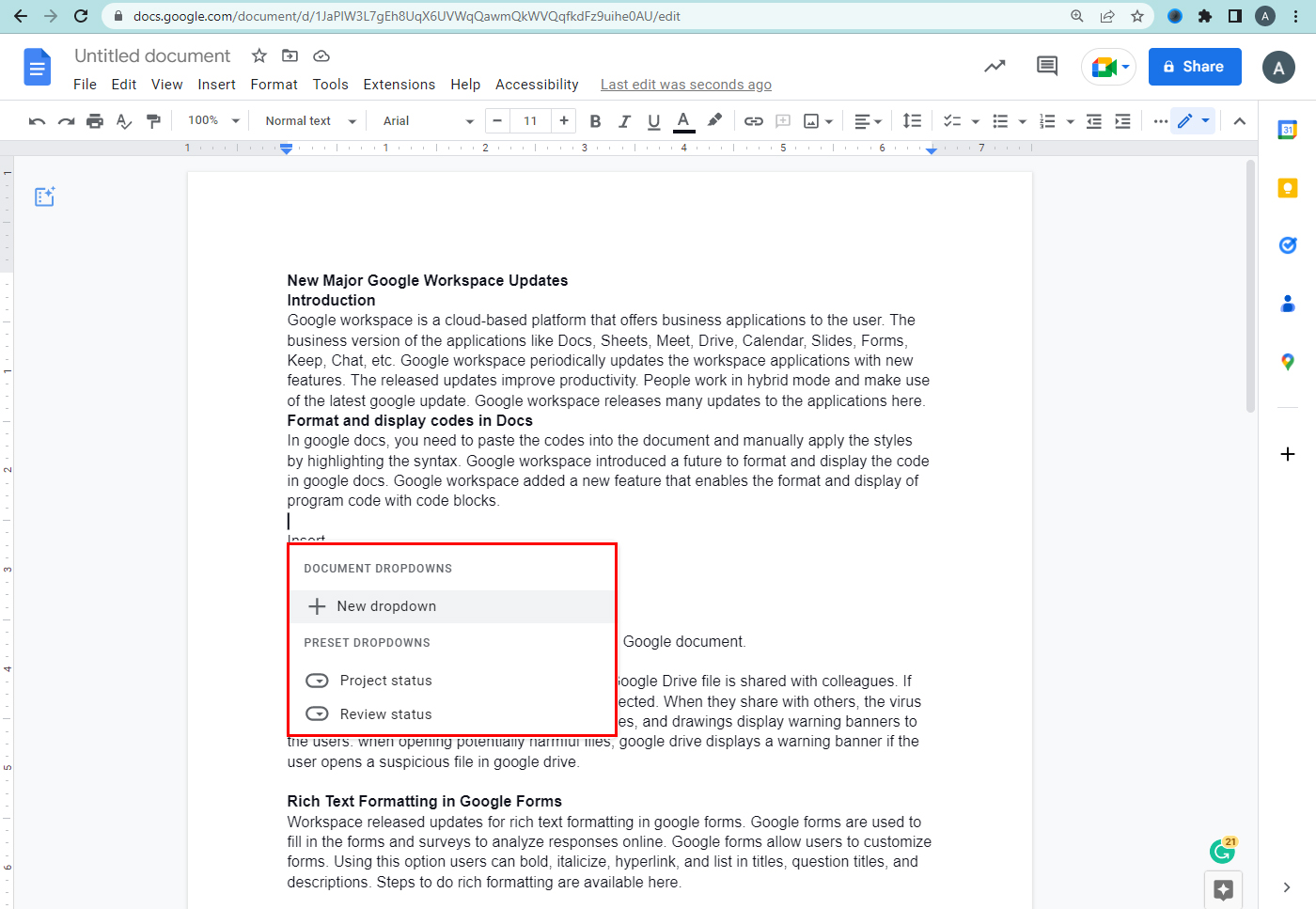Click the font size input field
The image size is (1316, 909).
tap(530, 121)
